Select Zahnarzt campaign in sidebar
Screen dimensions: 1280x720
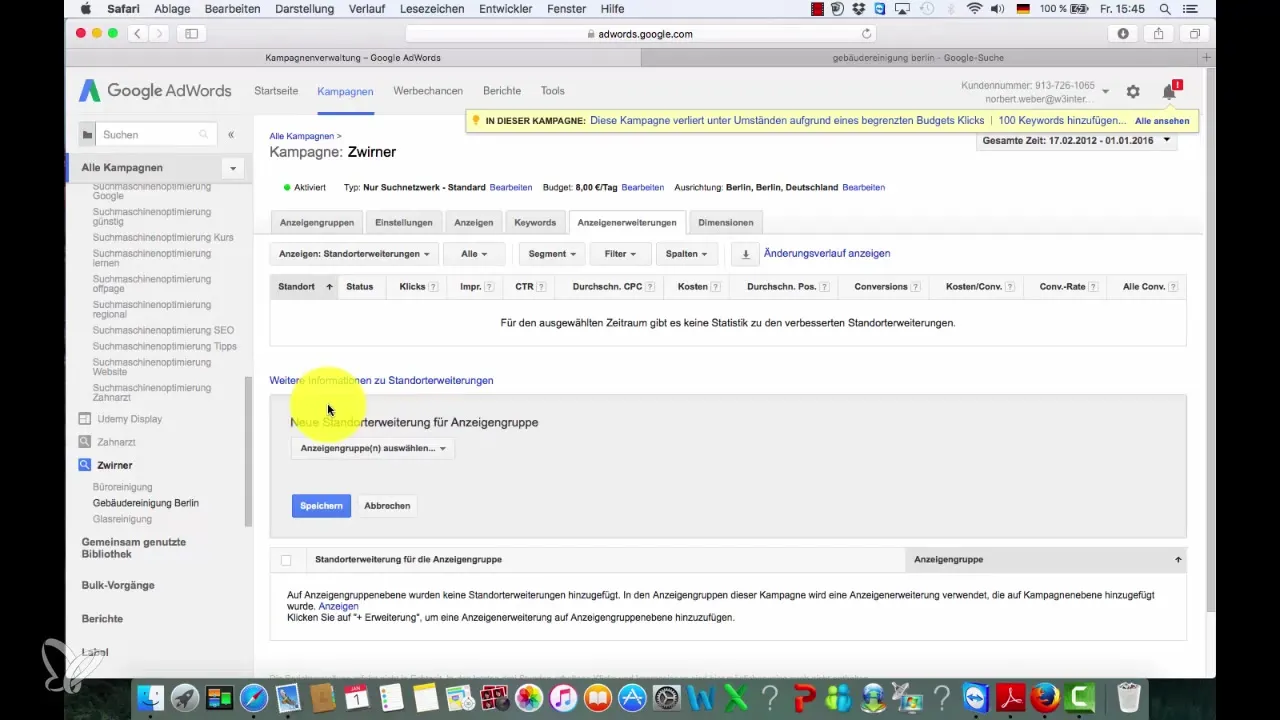[116, 441]
